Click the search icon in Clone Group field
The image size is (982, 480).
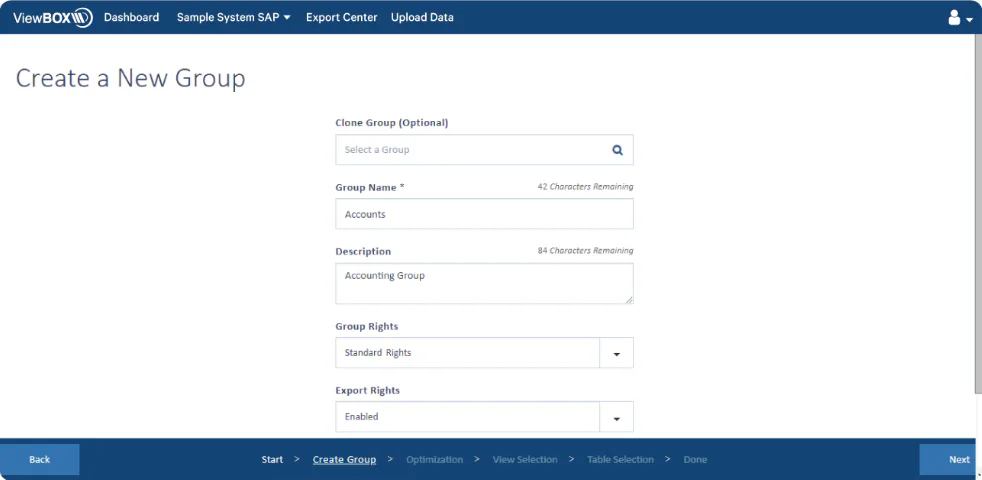[618, 150]
